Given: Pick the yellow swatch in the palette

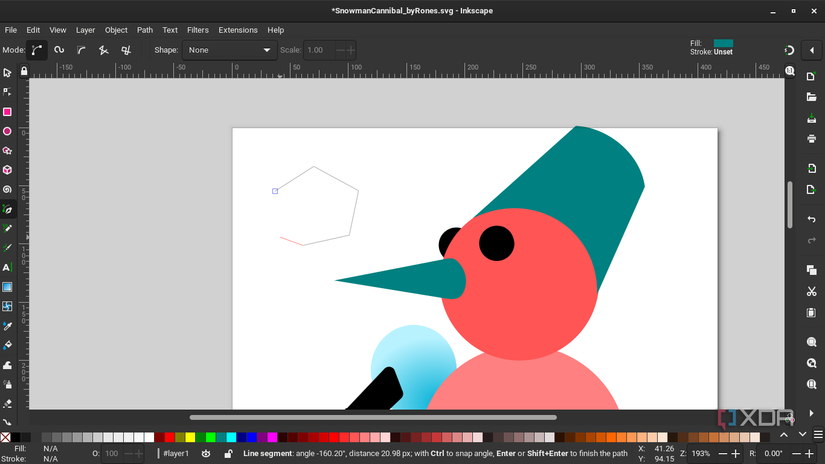Looking at the screenshot, I should [190, 437].
